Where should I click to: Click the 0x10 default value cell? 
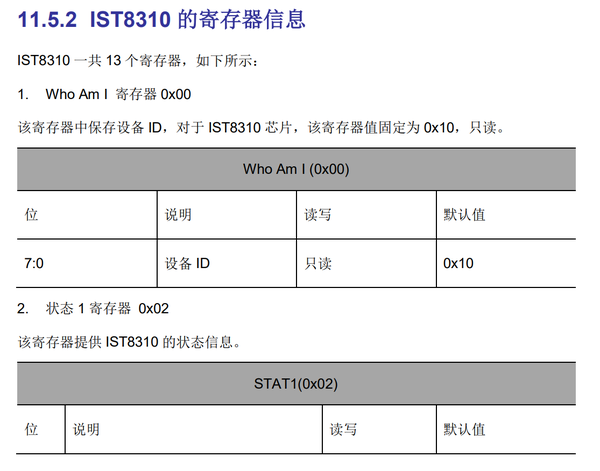[x=458, y=264]
